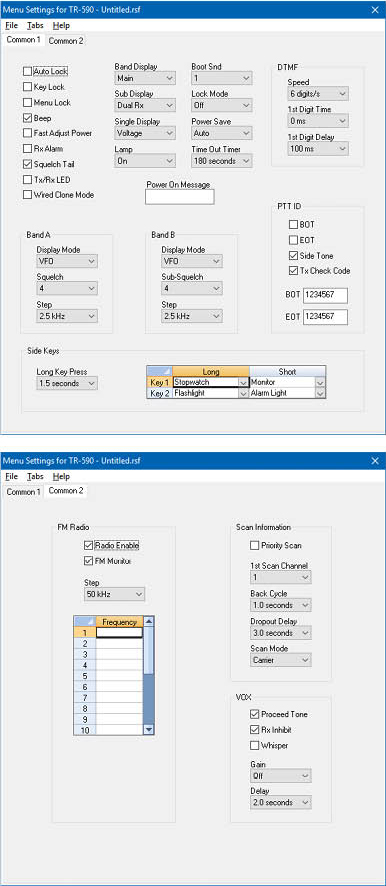Open the Time Out Timer dropdown
386x886 pixels.
[x=222, y=160]
